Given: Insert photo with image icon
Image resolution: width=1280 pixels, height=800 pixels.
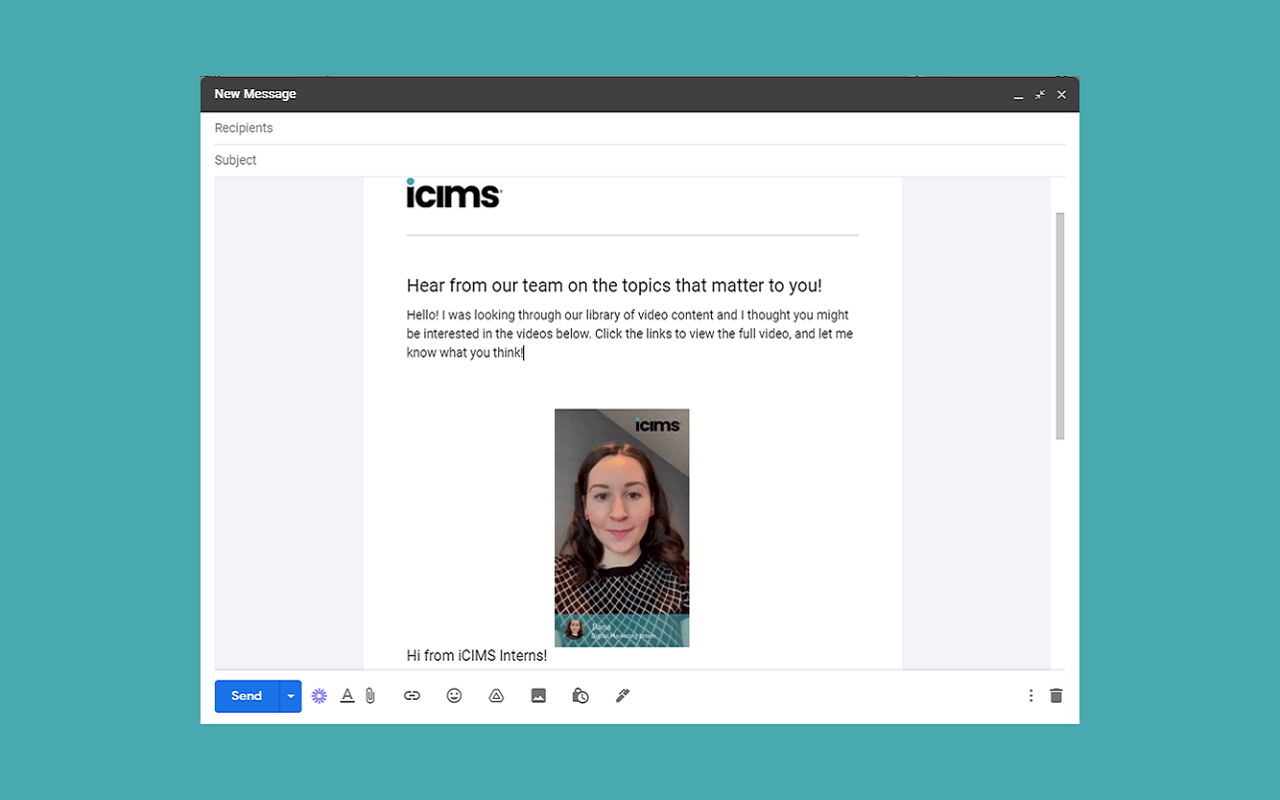Looking at the screenshot, I should tap(538, 696).
